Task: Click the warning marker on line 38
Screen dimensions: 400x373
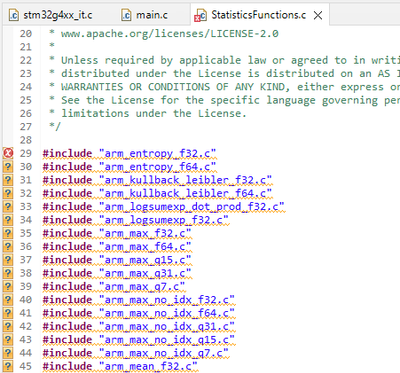Action: coord(8,273)
